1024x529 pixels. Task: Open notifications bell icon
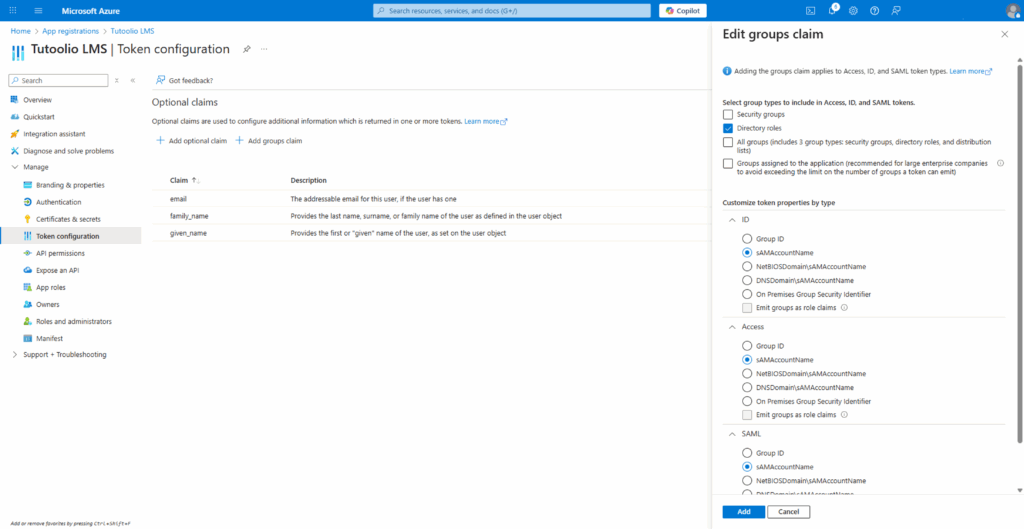click(833, 10)
